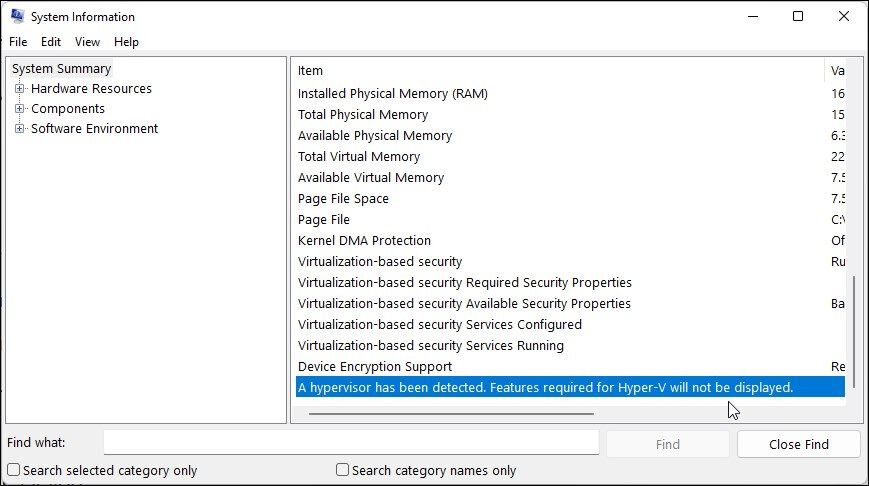Click the Find what input field
This screenshot has width=869, height=486.
[350, 443]
